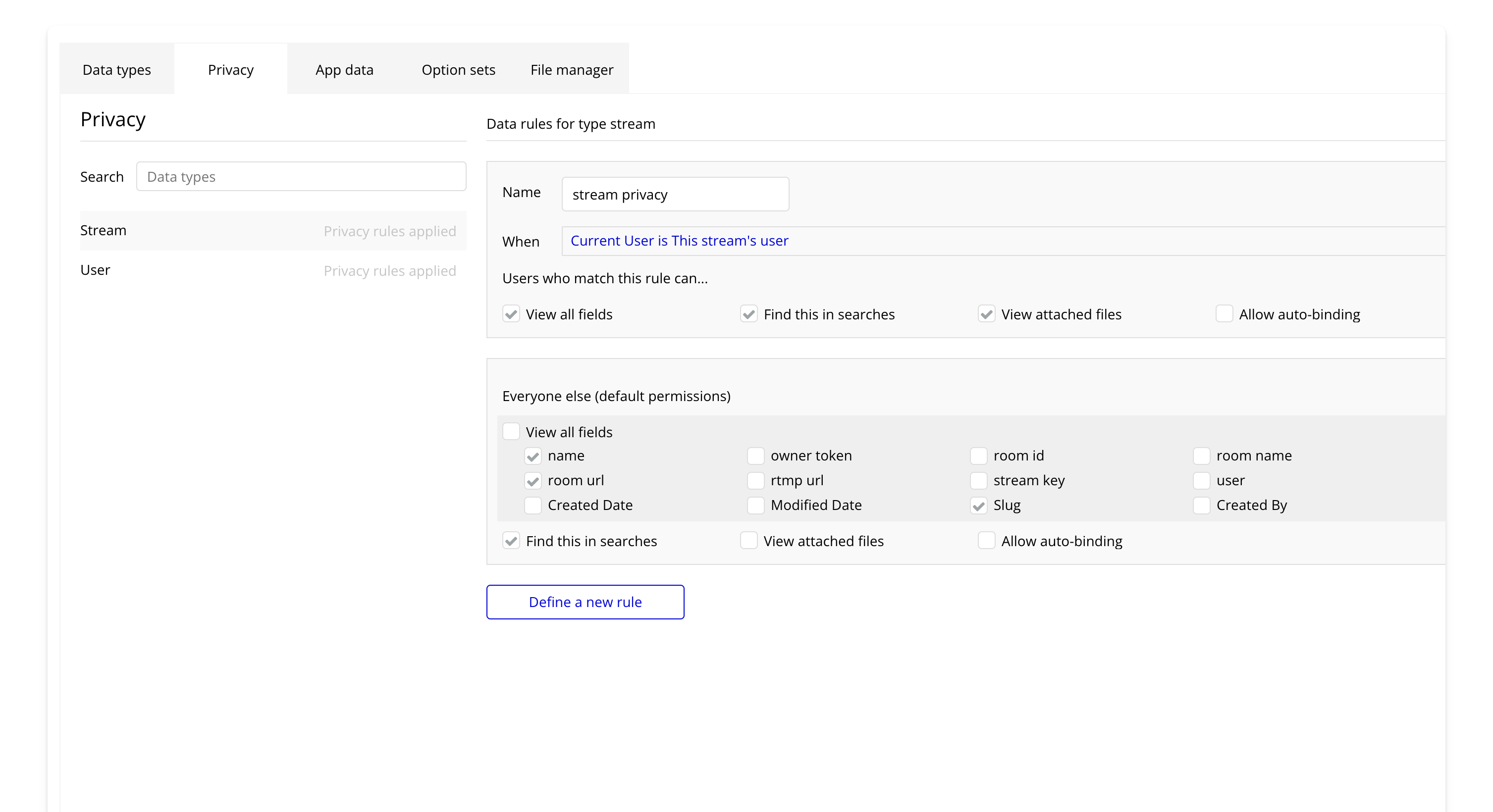The image size is (1493, 812).
Task: Uncheck the room url field checkbox
Action: (533, 481)
